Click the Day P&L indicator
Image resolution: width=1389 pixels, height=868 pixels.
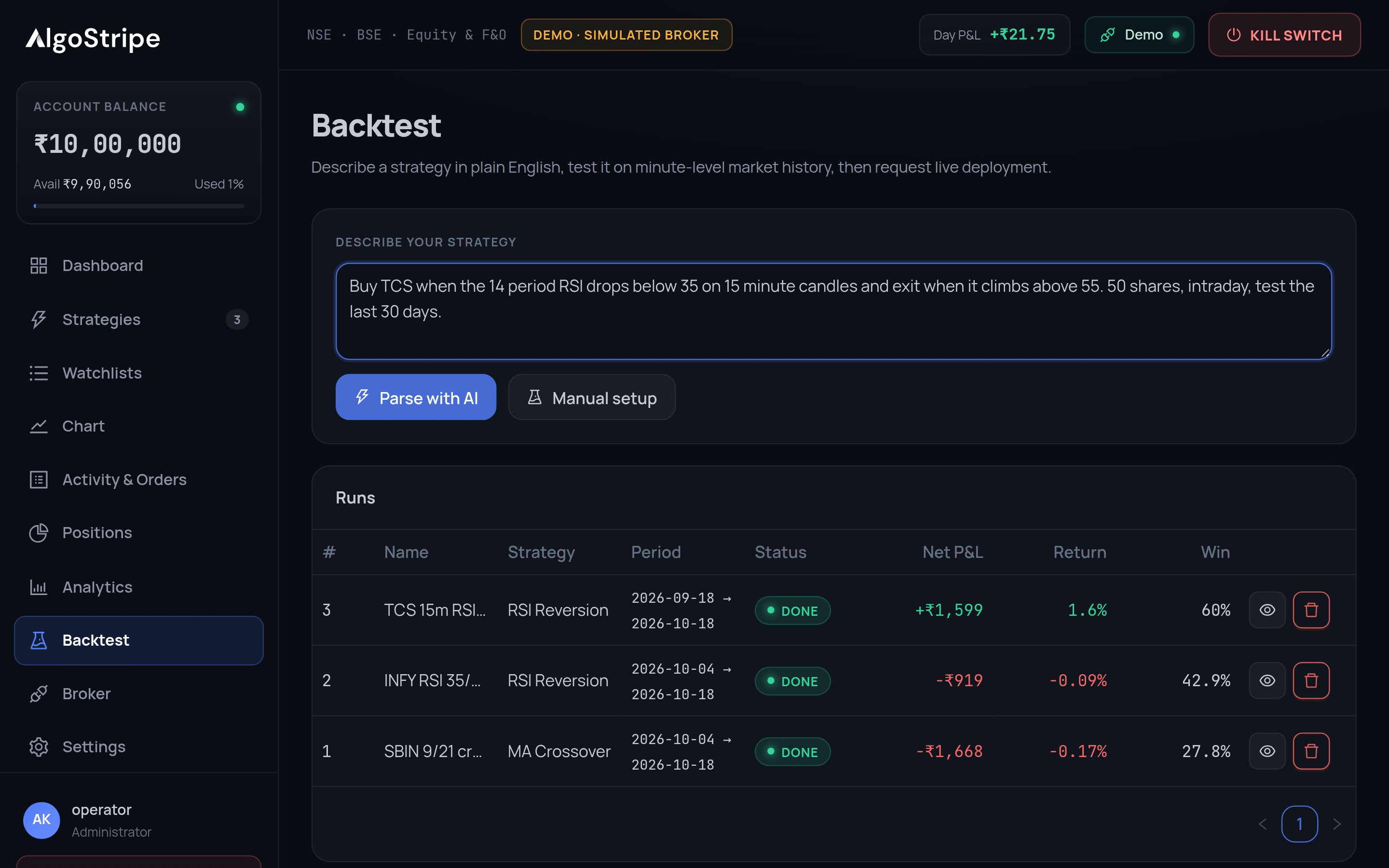click(994, 35)
